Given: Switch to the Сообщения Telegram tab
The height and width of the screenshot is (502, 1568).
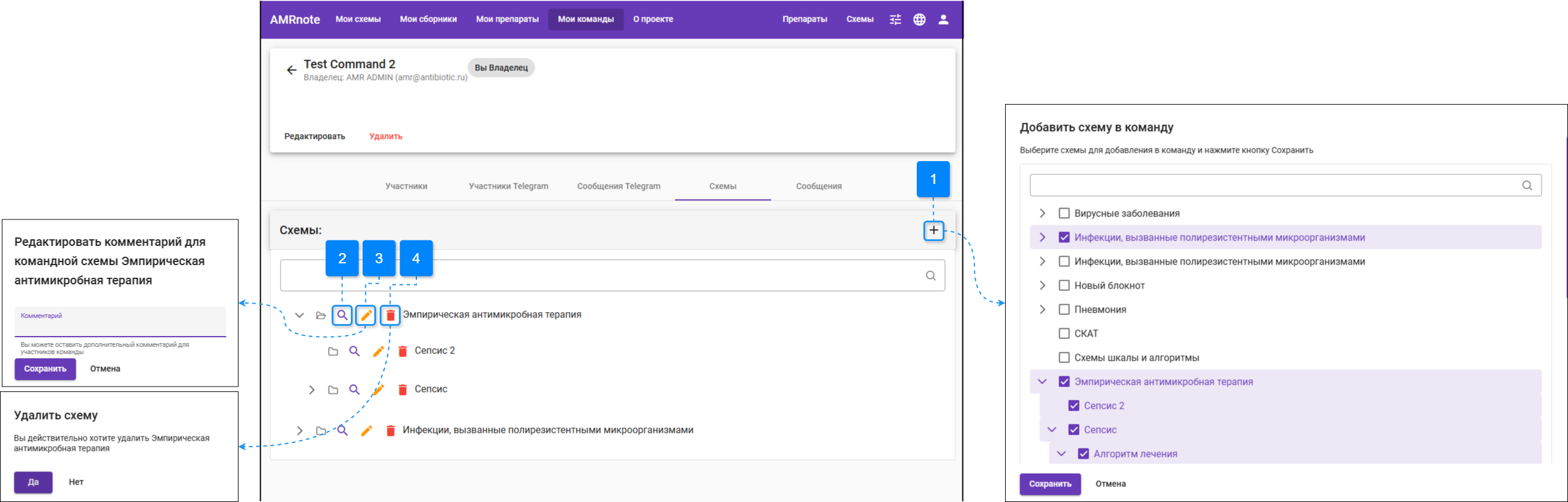Looking at the screenshot, I should pyautogui.click(x=618, y=186).
